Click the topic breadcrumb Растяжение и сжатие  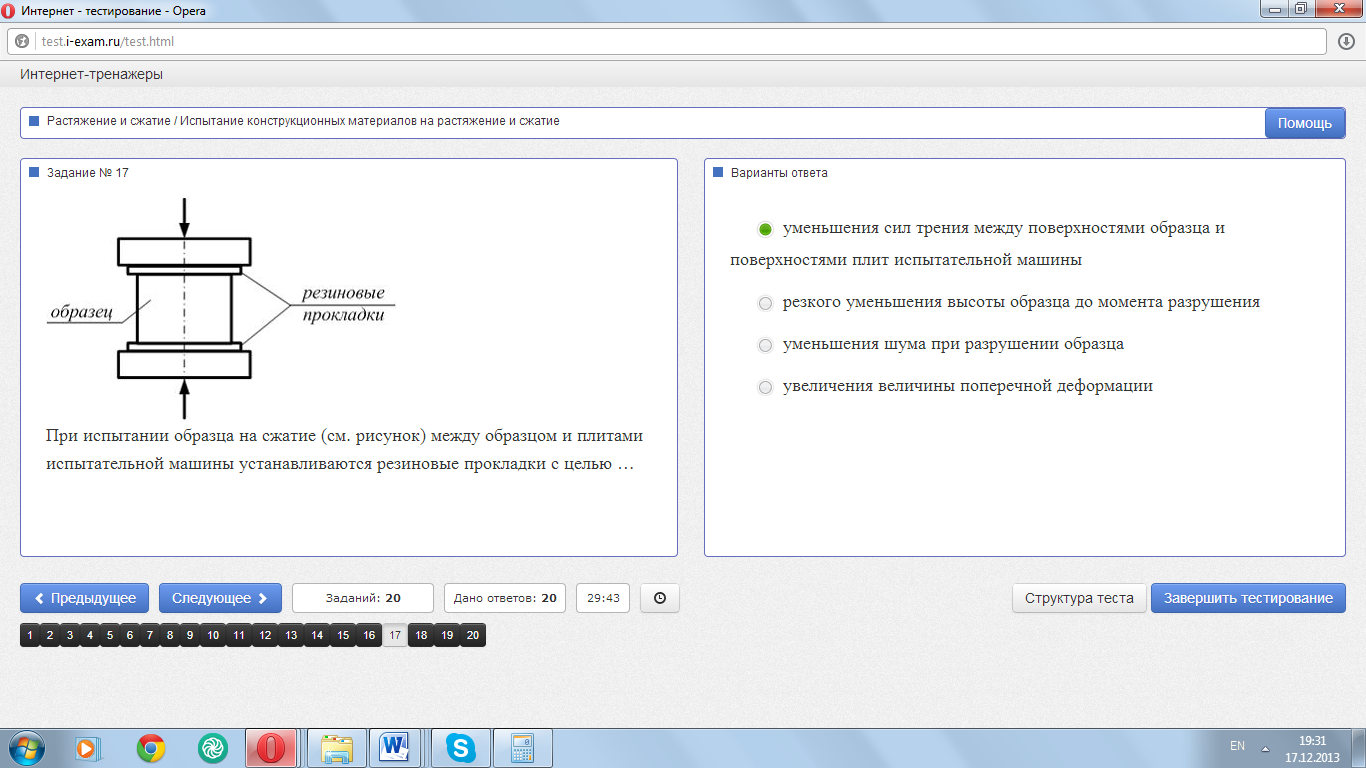[303, 121]
